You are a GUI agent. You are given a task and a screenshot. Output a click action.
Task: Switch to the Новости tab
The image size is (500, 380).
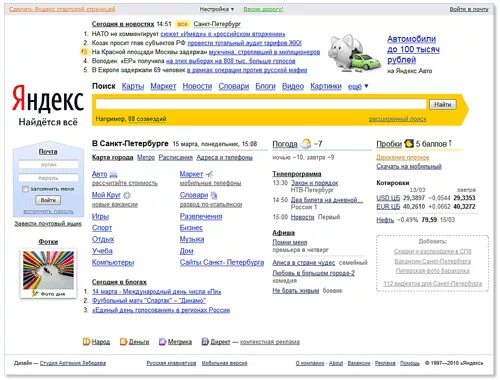point(197,86)
